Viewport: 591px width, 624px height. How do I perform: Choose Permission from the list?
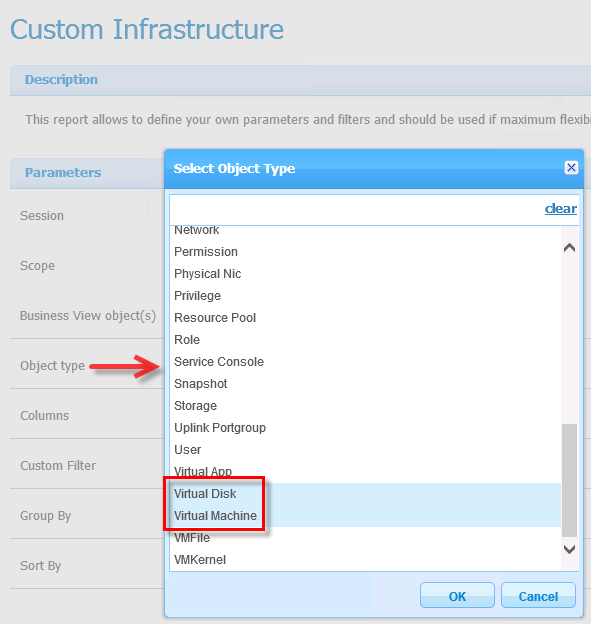coord(365,252)
